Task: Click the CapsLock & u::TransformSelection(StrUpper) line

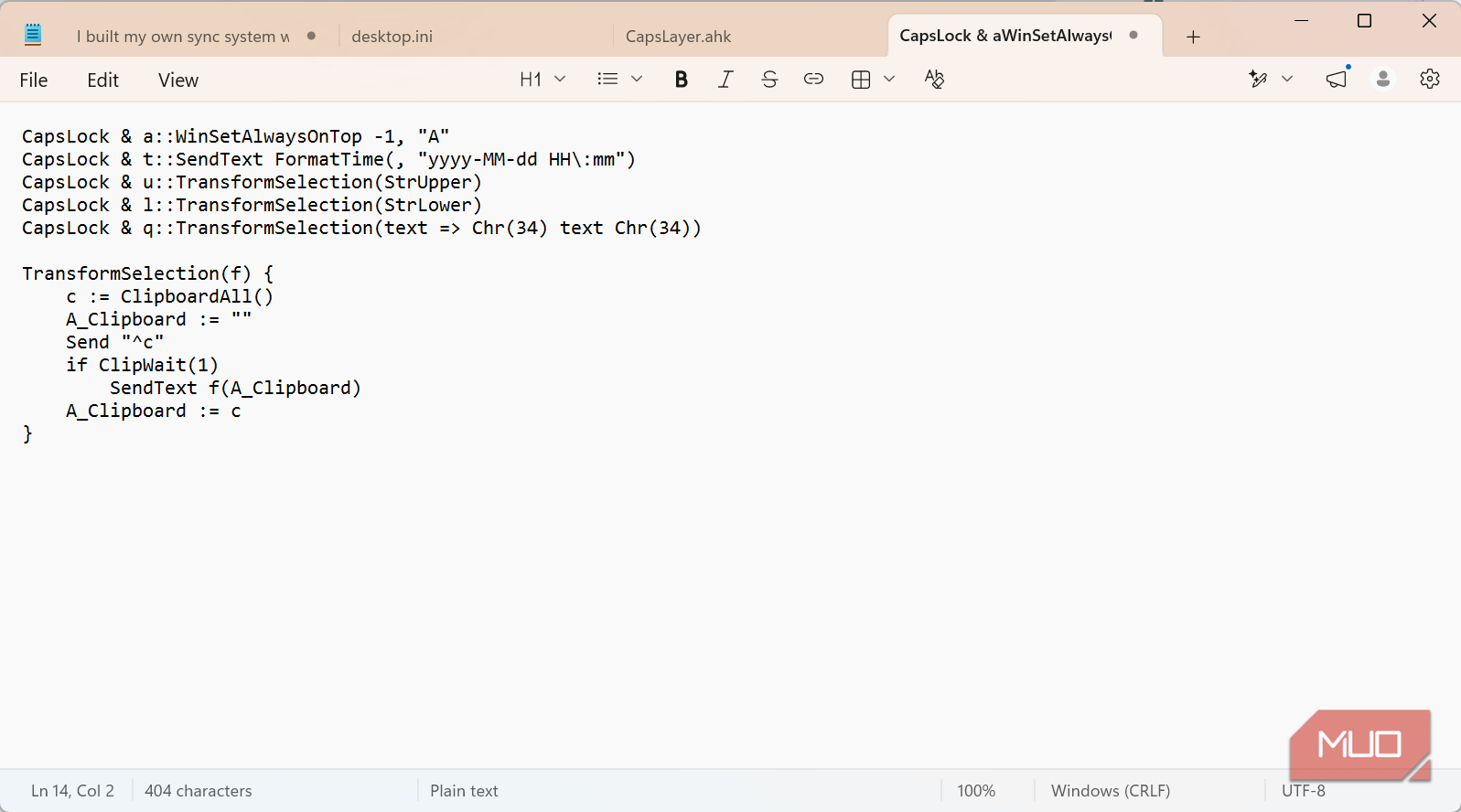Action: pyautogui.click(x=252, y=182)
